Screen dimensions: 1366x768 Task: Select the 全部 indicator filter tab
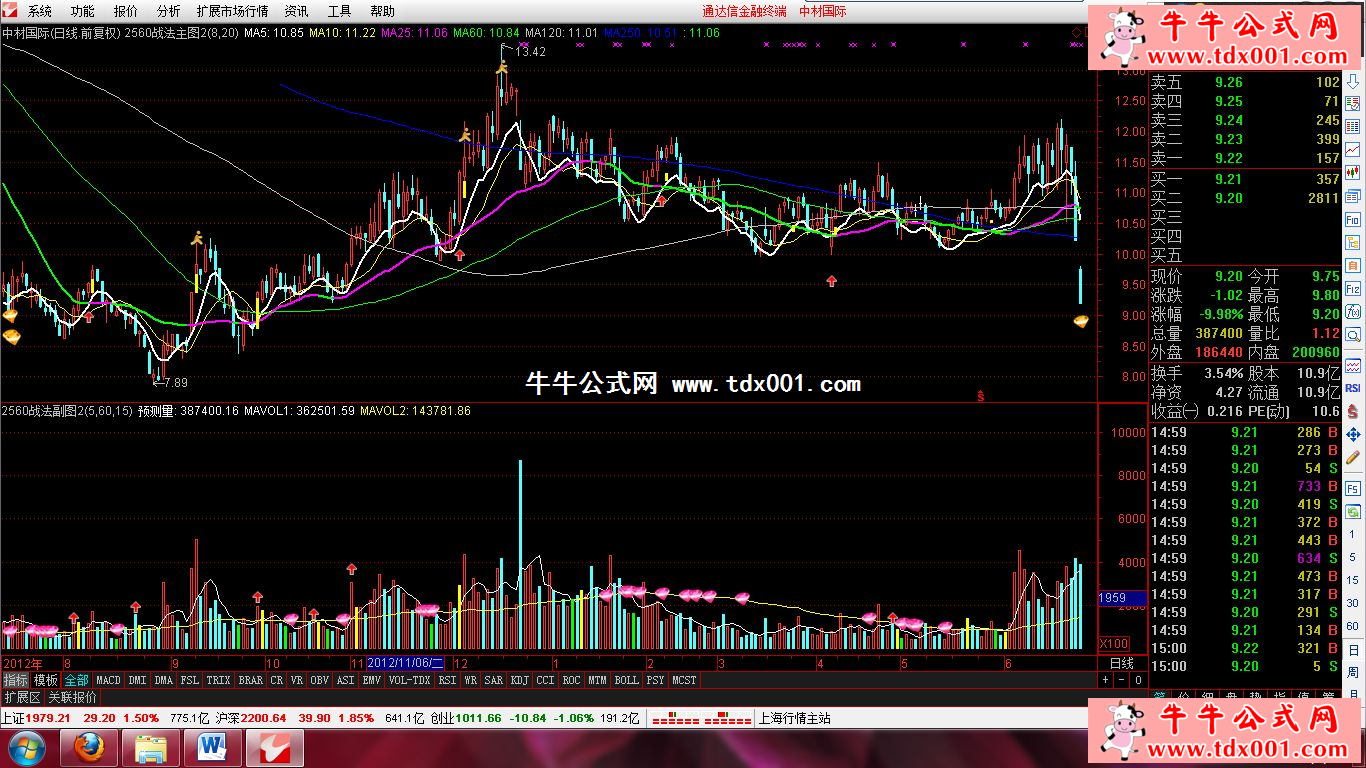(76, 680)
